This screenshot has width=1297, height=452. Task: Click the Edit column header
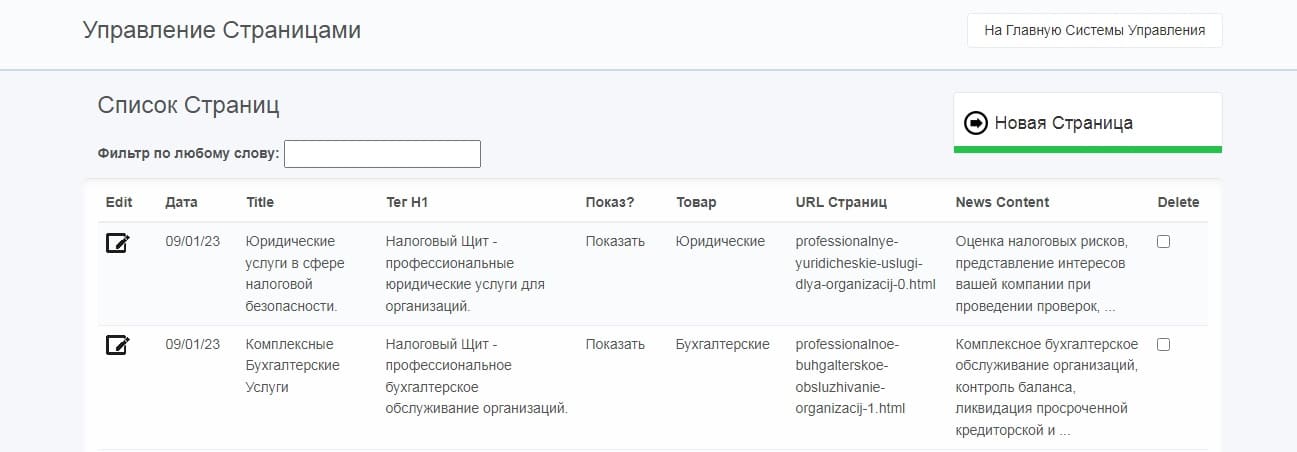(119, 202)
